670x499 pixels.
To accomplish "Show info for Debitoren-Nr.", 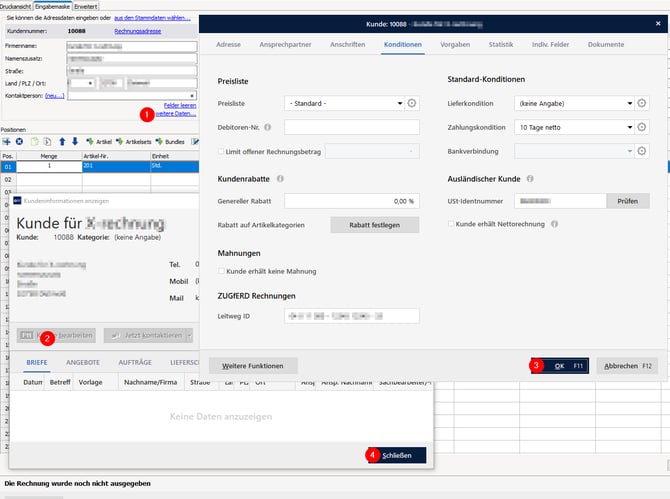I will tap(267, 127).
